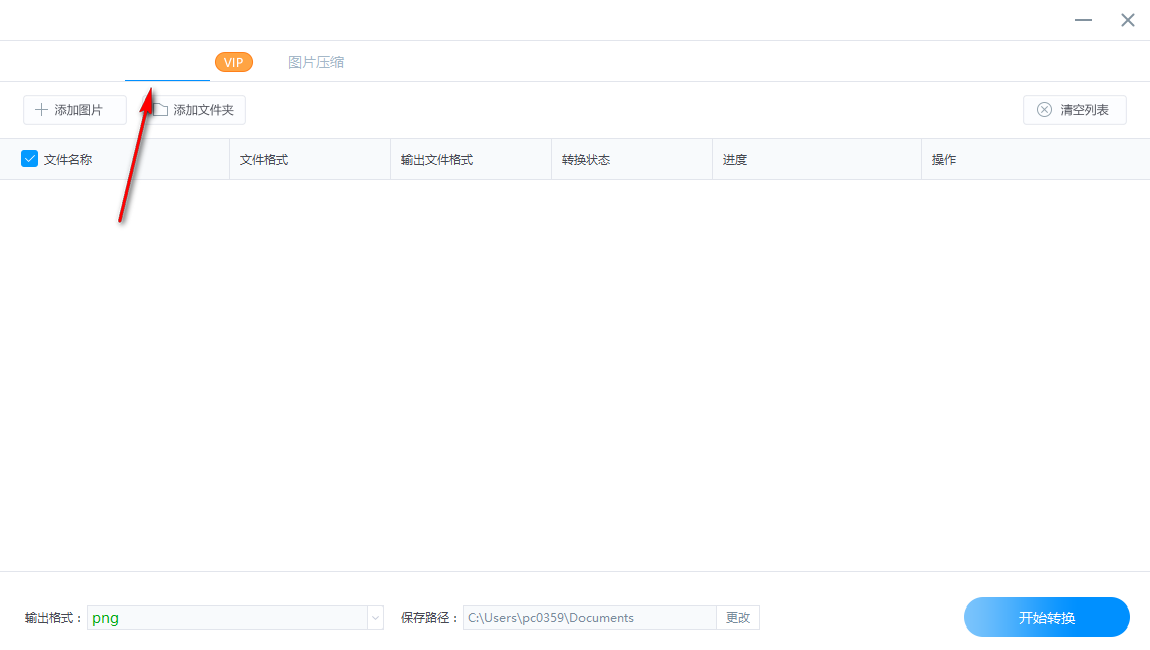Click 清空列表 to clear the list
Viewport: 1150px width, 650px height.
click(1074, 110)
